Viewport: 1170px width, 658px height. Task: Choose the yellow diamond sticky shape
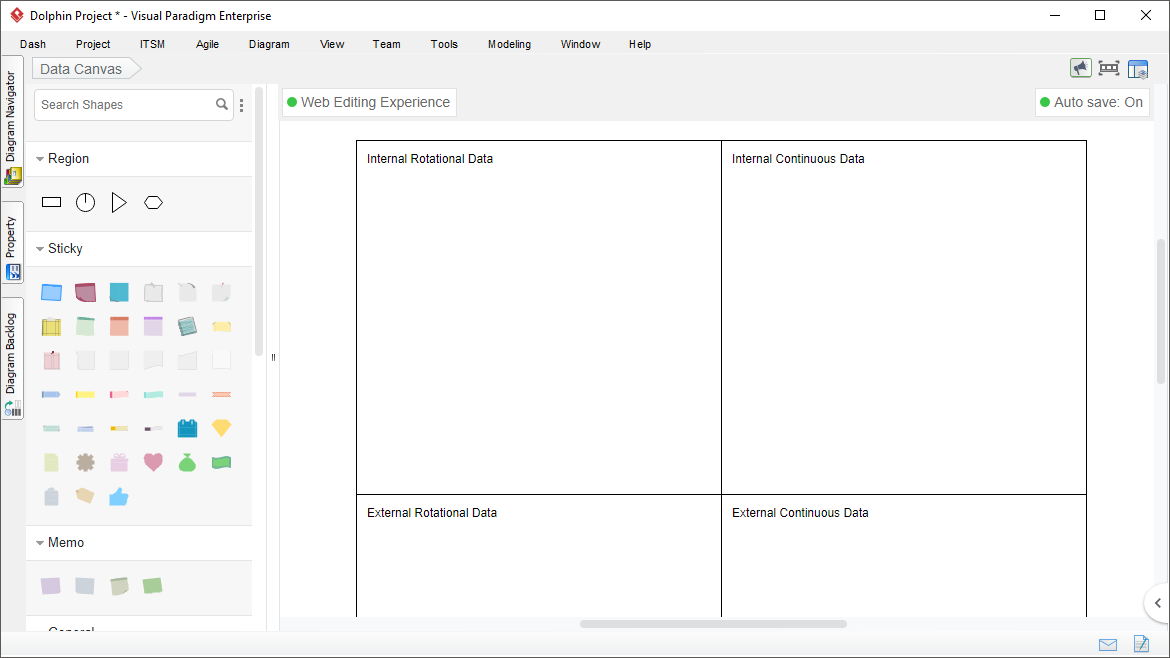(x=221, y=427)
